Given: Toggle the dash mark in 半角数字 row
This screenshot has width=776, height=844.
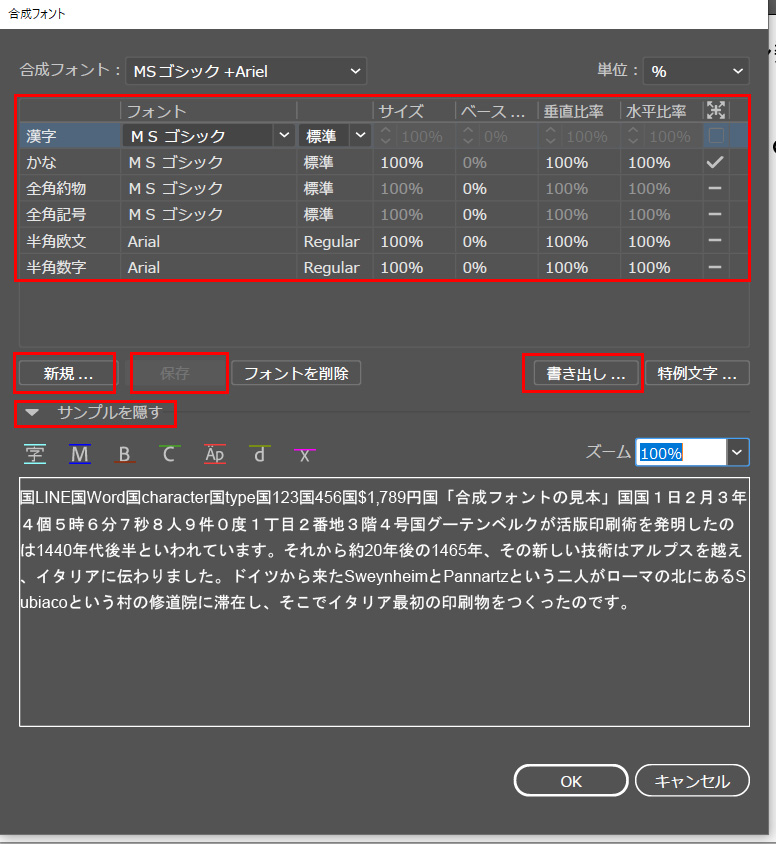Looking at the screenshot, I should coord(715,267).
